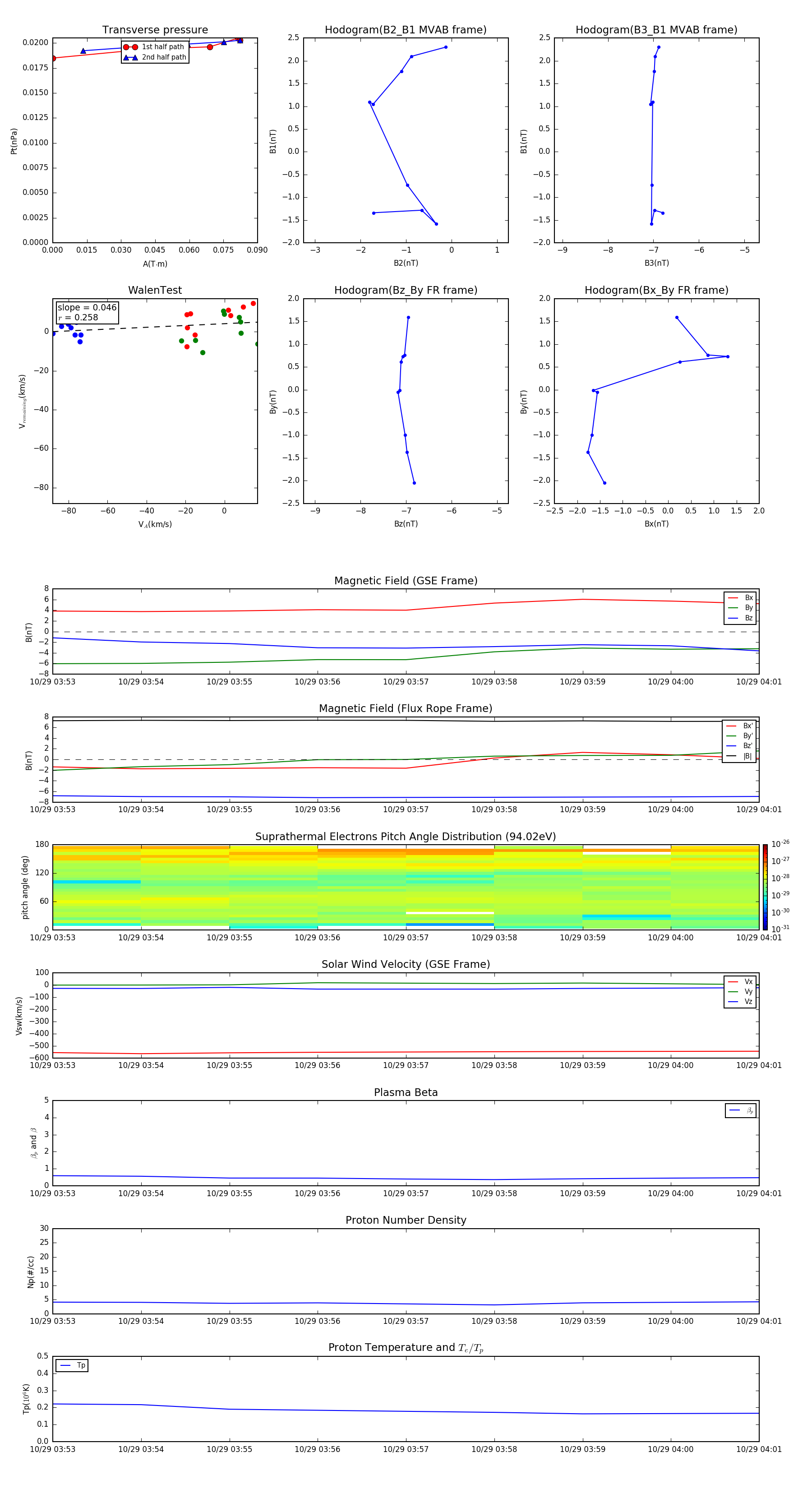Click the 10/29 03:53 tick under Plasma Beta plot
The height and width of the screenshot is (1489, 812).
point(53,1193)
